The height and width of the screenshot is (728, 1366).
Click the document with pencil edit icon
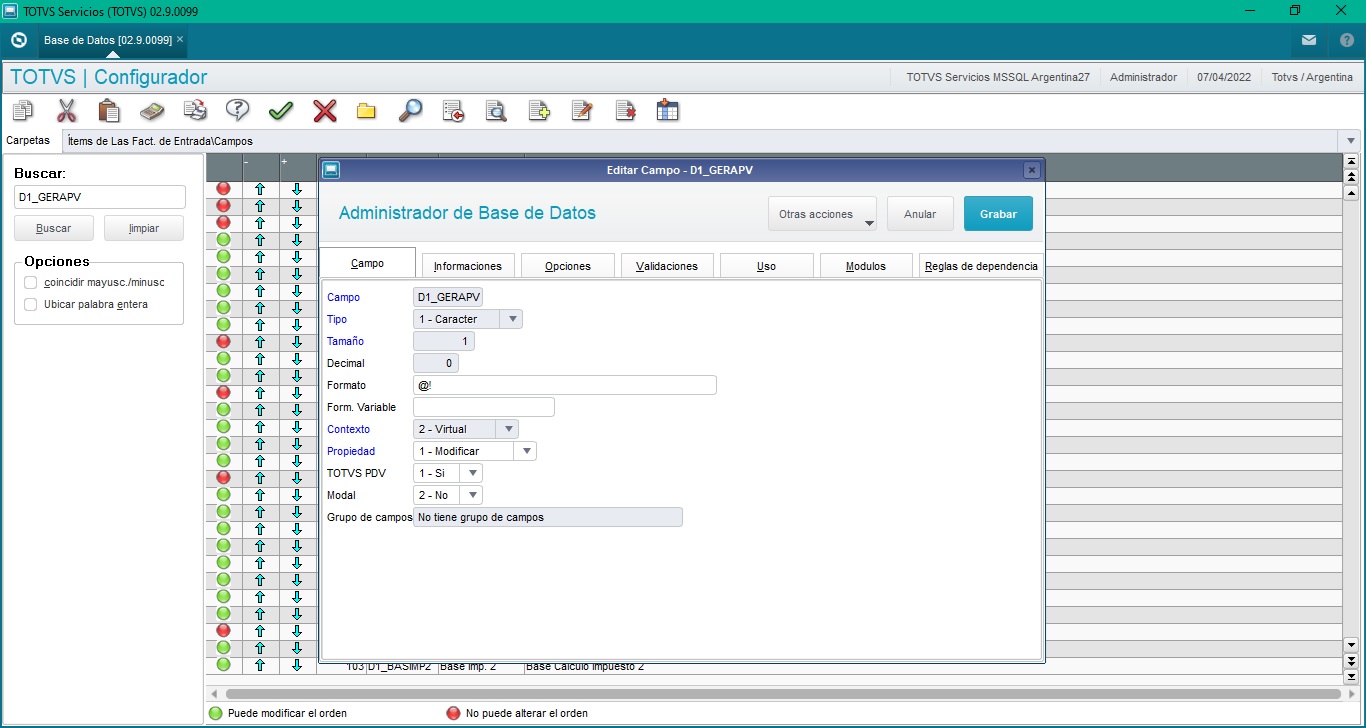(582, 110)
